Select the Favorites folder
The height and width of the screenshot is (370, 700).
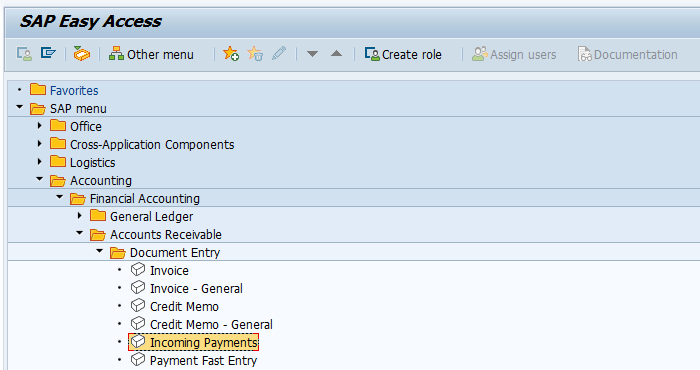74,91
